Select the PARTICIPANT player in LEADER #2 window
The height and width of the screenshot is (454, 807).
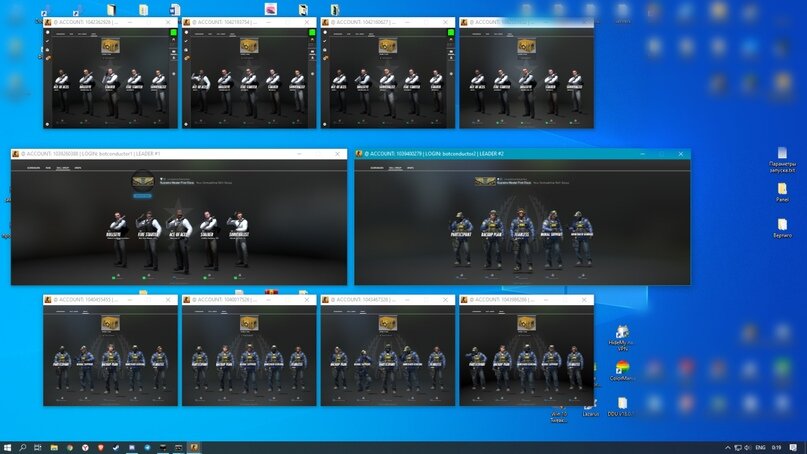click(461, 238)
